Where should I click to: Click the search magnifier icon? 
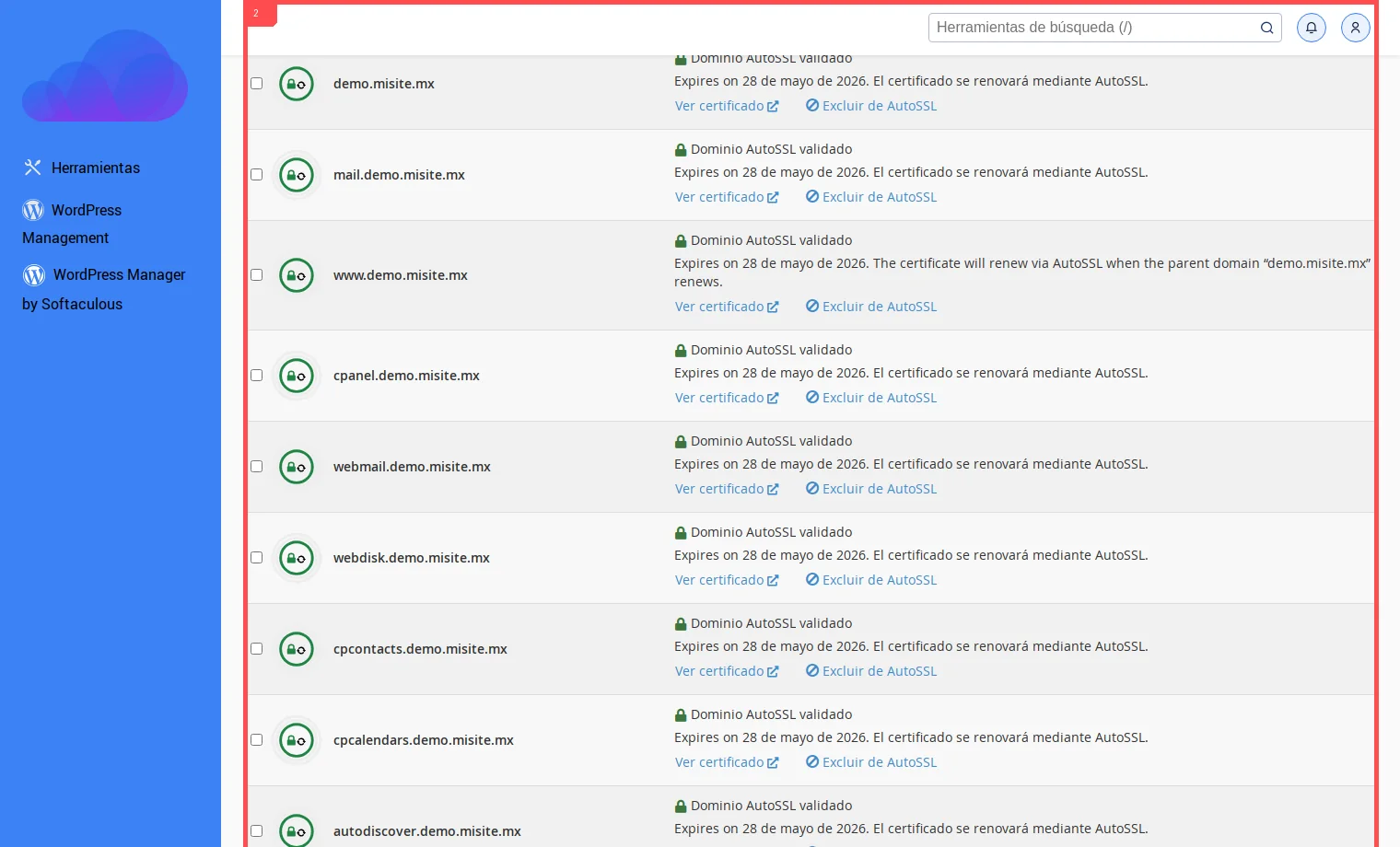coord(1266,28)
